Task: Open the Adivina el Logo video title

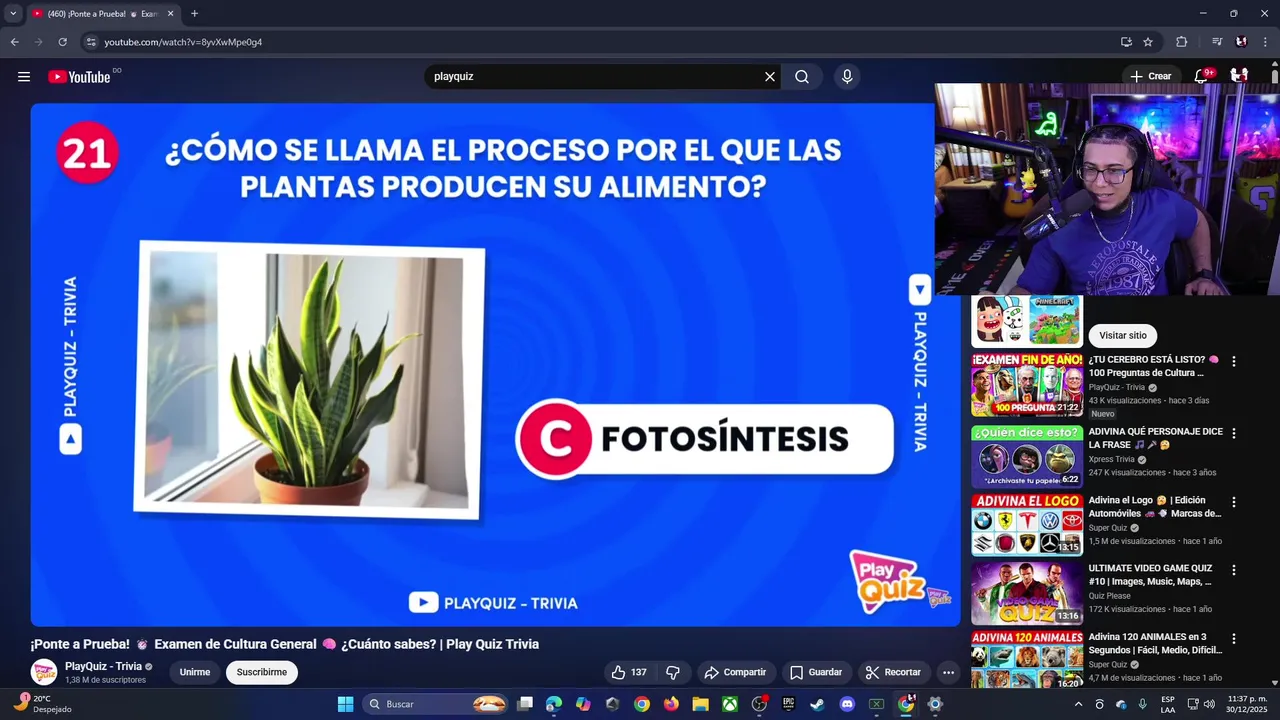Action: coord(1155,507)
